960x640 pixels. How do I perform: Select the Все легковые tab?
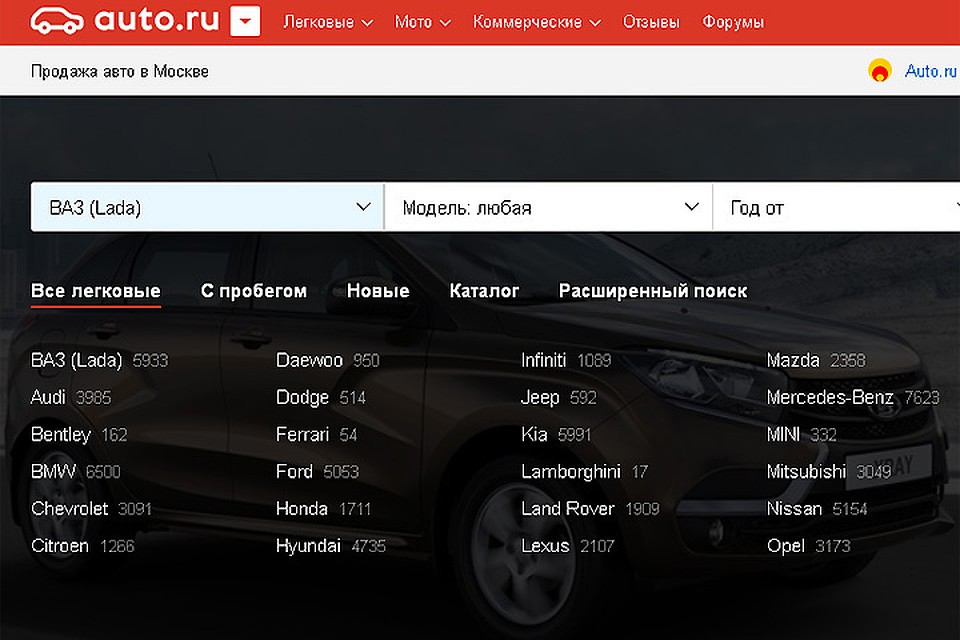click(96, 291)
